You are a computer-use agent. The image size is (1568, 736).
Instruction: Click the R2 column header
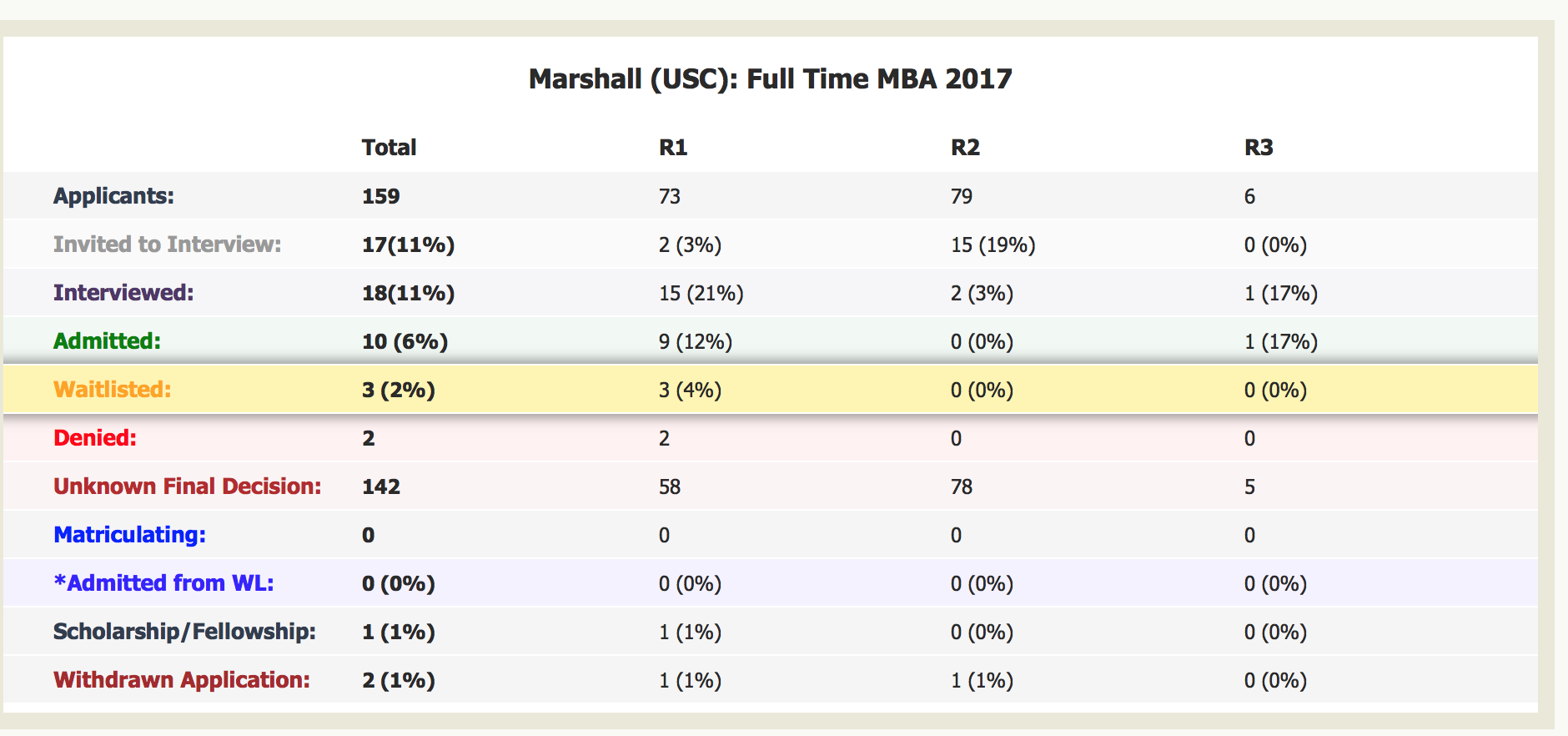(x=965, y=148)
